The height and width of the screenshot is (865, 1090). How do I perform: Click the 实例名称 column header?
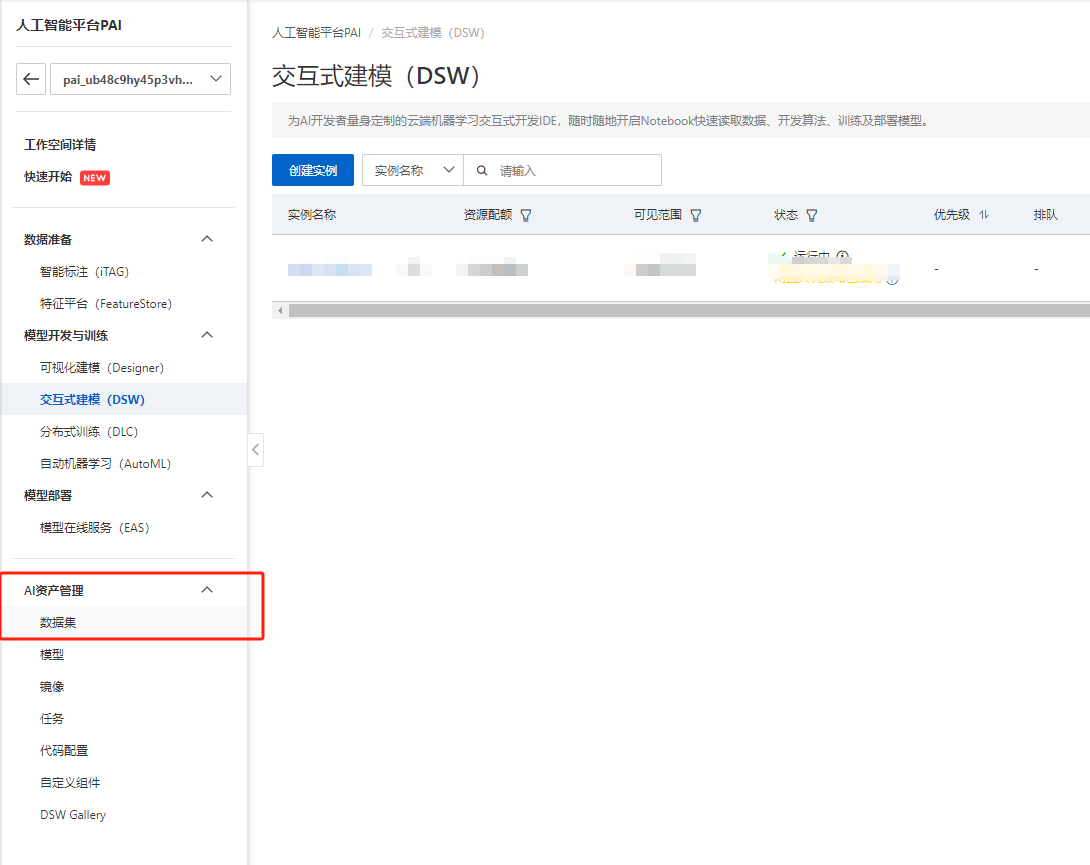coord(311,215)
